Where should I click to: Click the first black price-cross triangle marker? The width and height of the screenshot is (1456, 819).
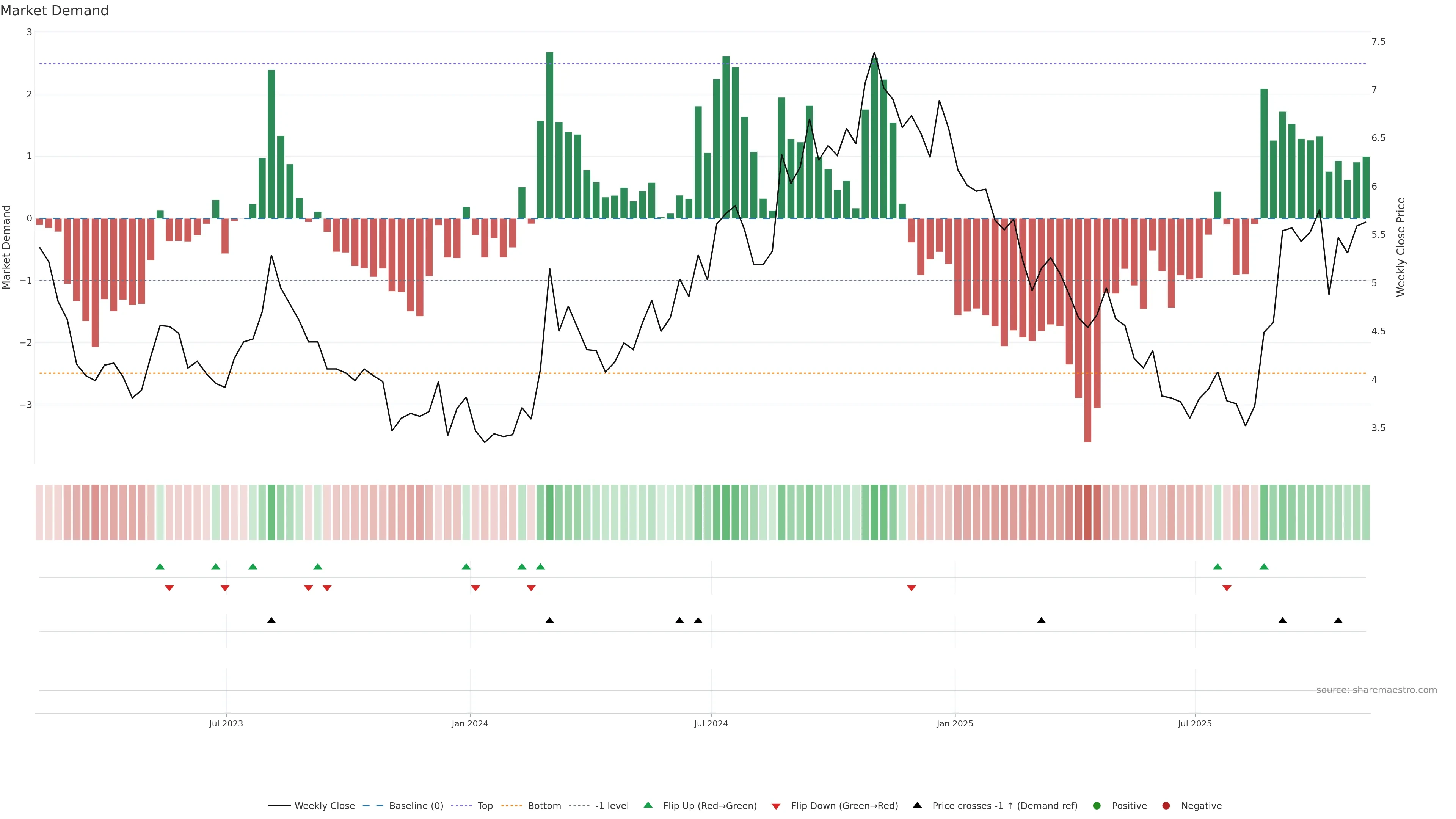click(271, 620)
